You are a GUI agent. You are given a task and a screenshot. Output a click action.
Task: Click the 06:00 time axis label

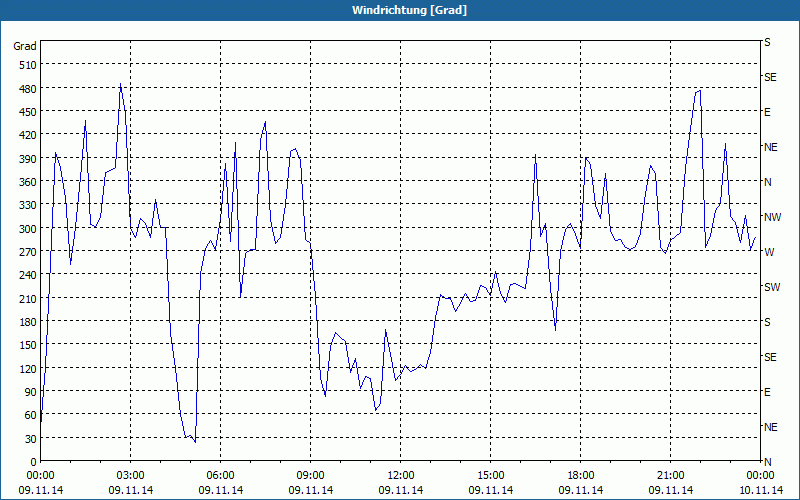tap(220, 476)
